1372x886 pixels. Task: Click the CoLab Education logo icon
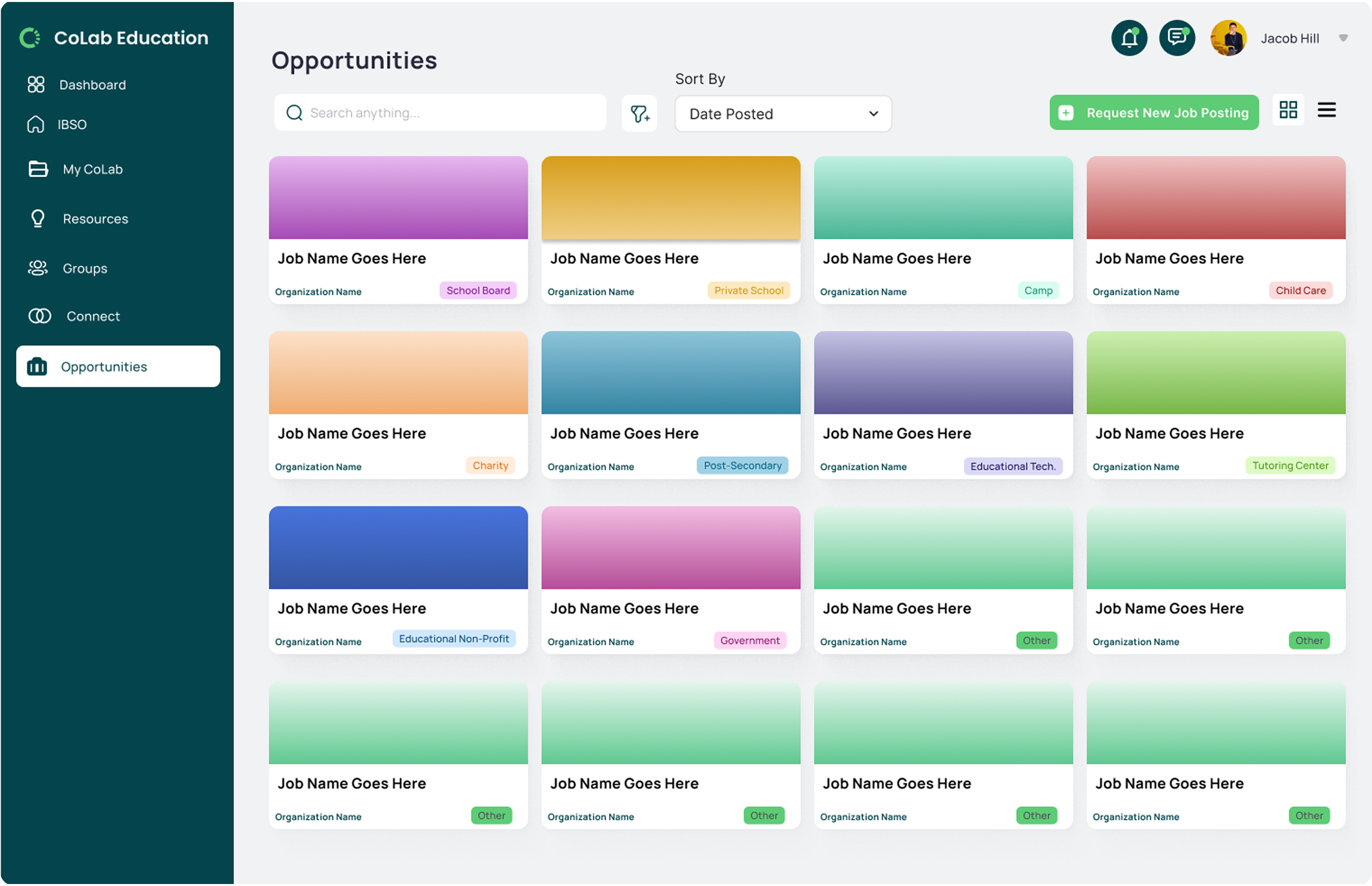coord(30,38)
